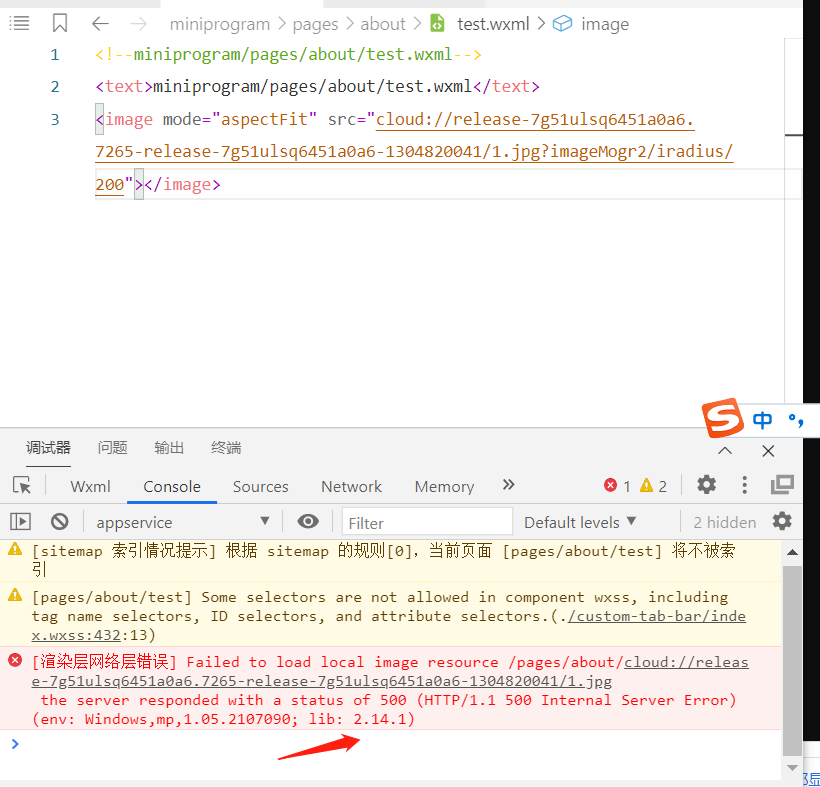Click the cloud:// src URL in code line 3
The width and height of the screenshot is (820, 787).
point(414,152)
